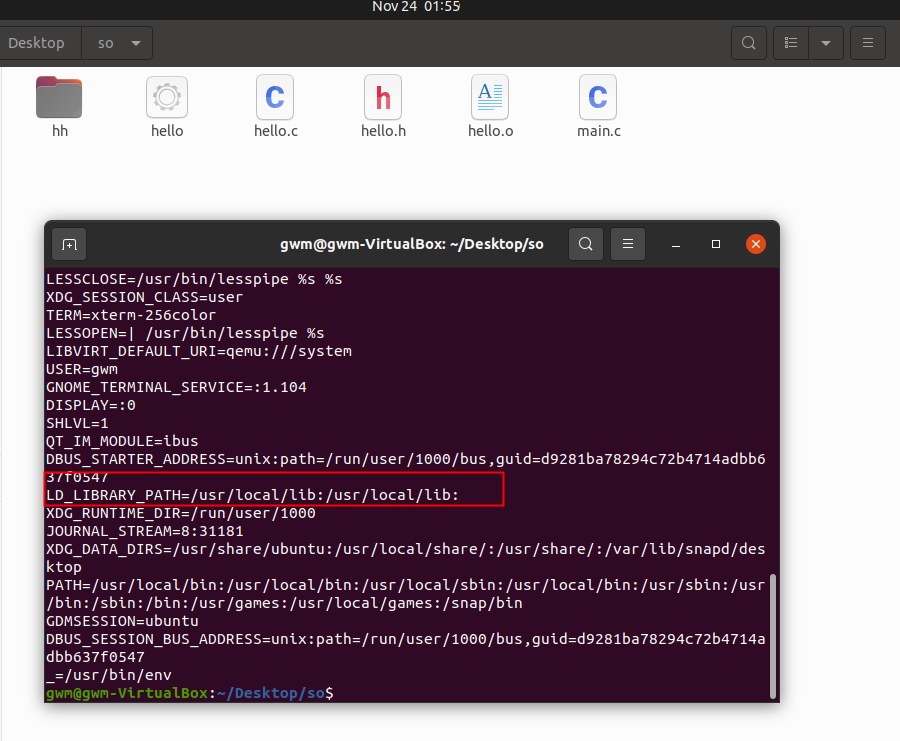The height and width of the screenshot is (741, 900).
Task: Click the Desktop path bar button
Action: point(37,43)
